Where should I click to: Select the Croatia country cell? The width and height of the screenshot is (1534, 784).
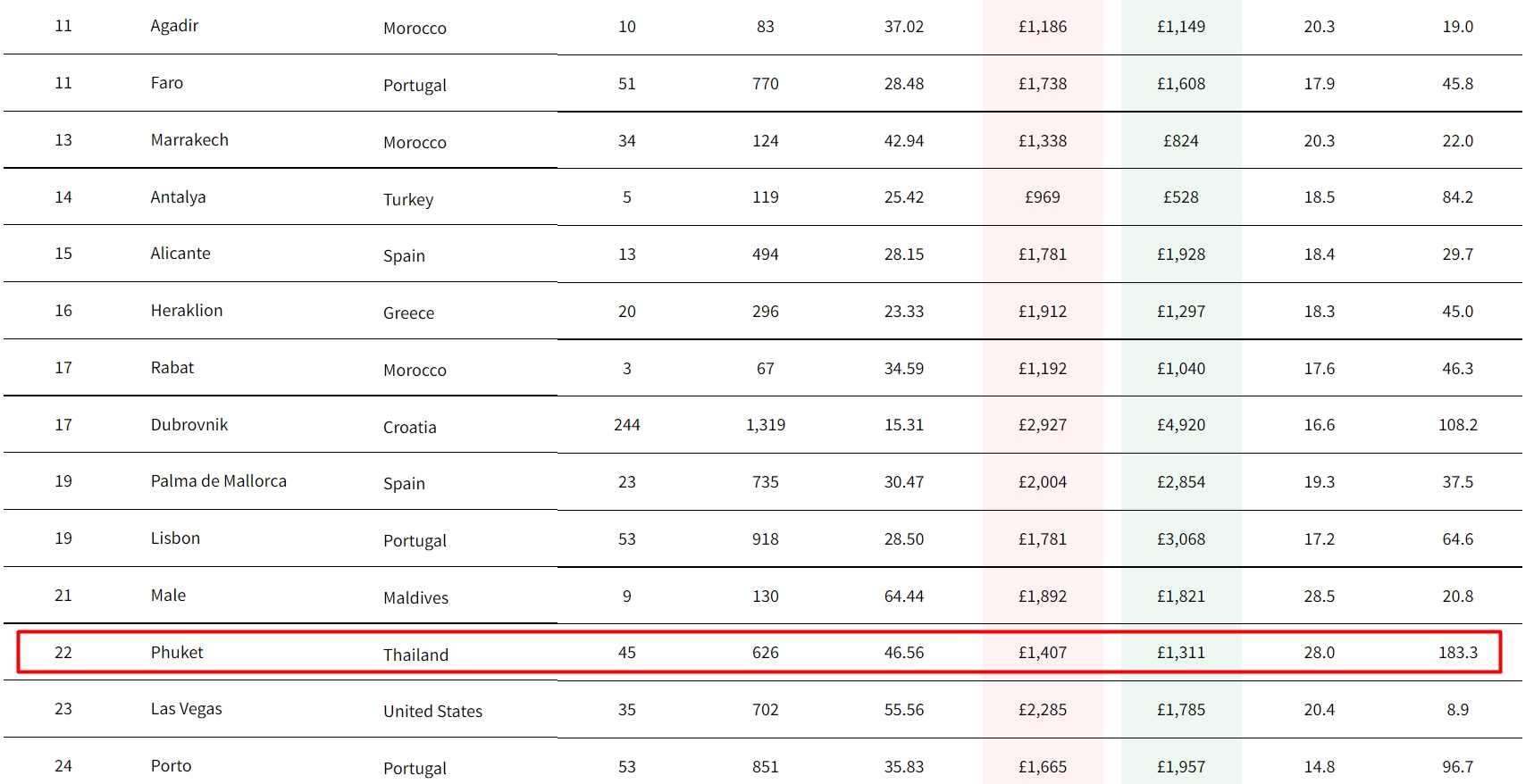pos(409,427)
